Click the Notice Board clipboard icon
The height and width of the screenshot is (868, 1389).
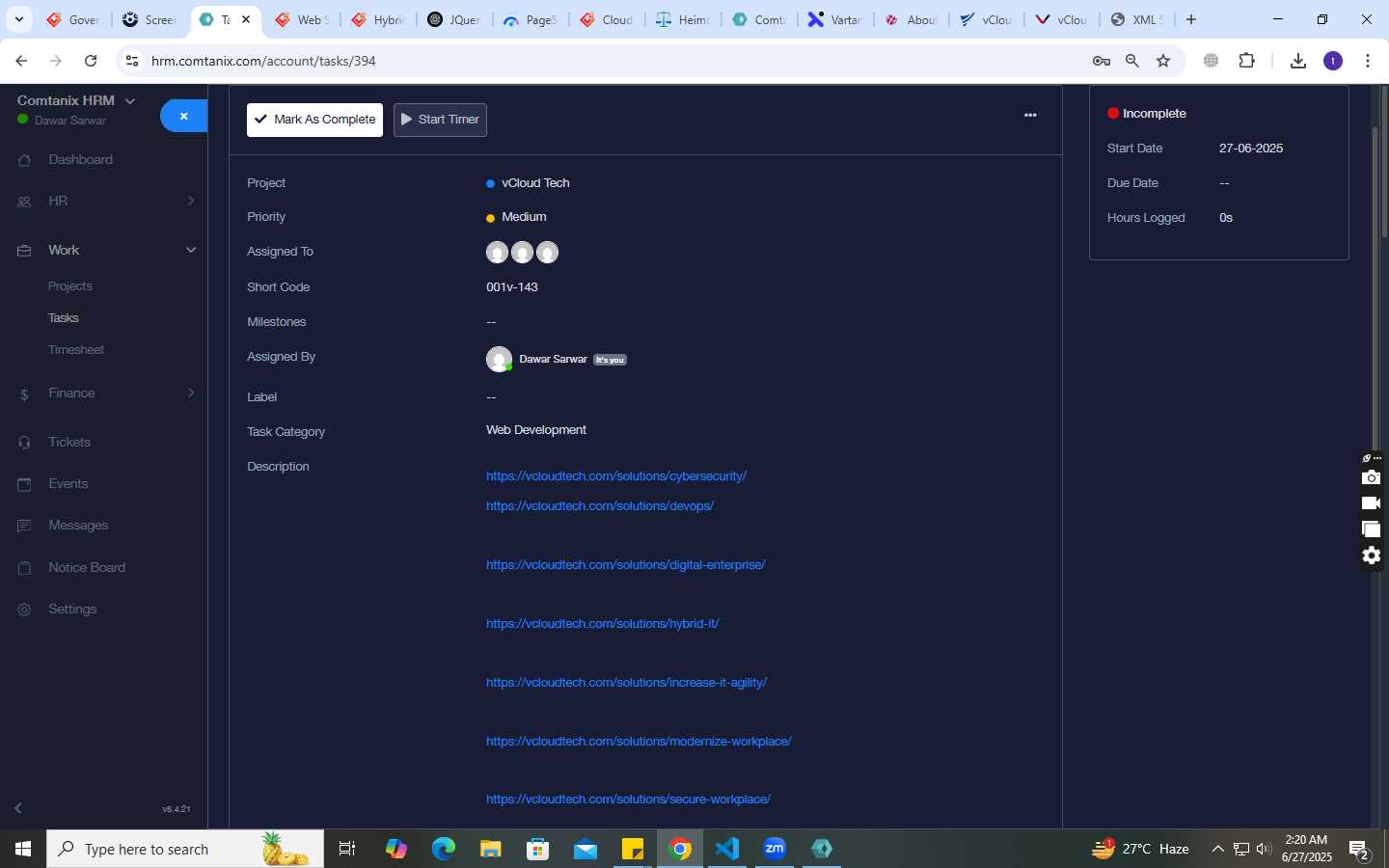(x=24, y=568)
